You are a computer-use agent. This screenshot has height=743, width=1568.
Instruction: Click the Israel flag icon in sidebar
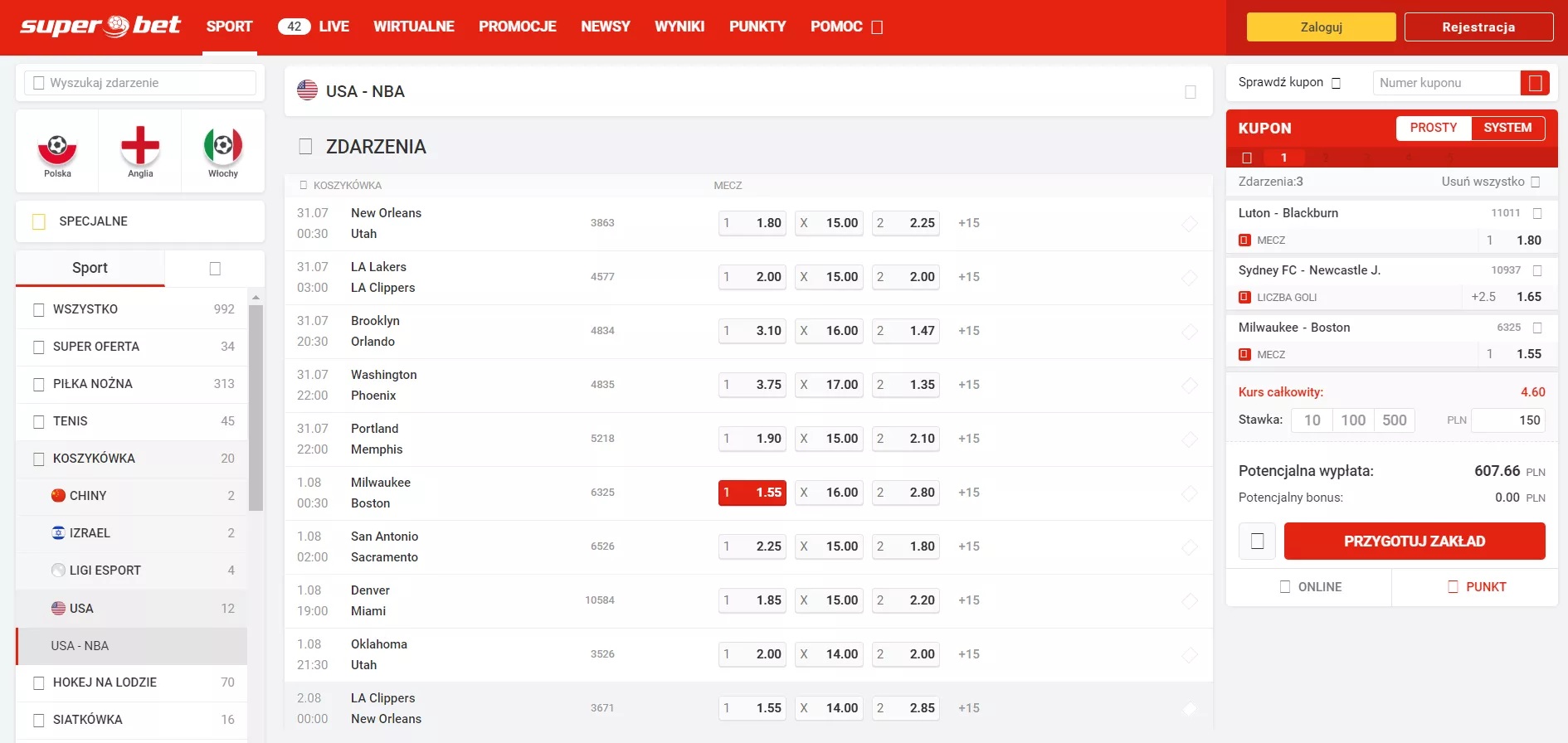point(58,532)
